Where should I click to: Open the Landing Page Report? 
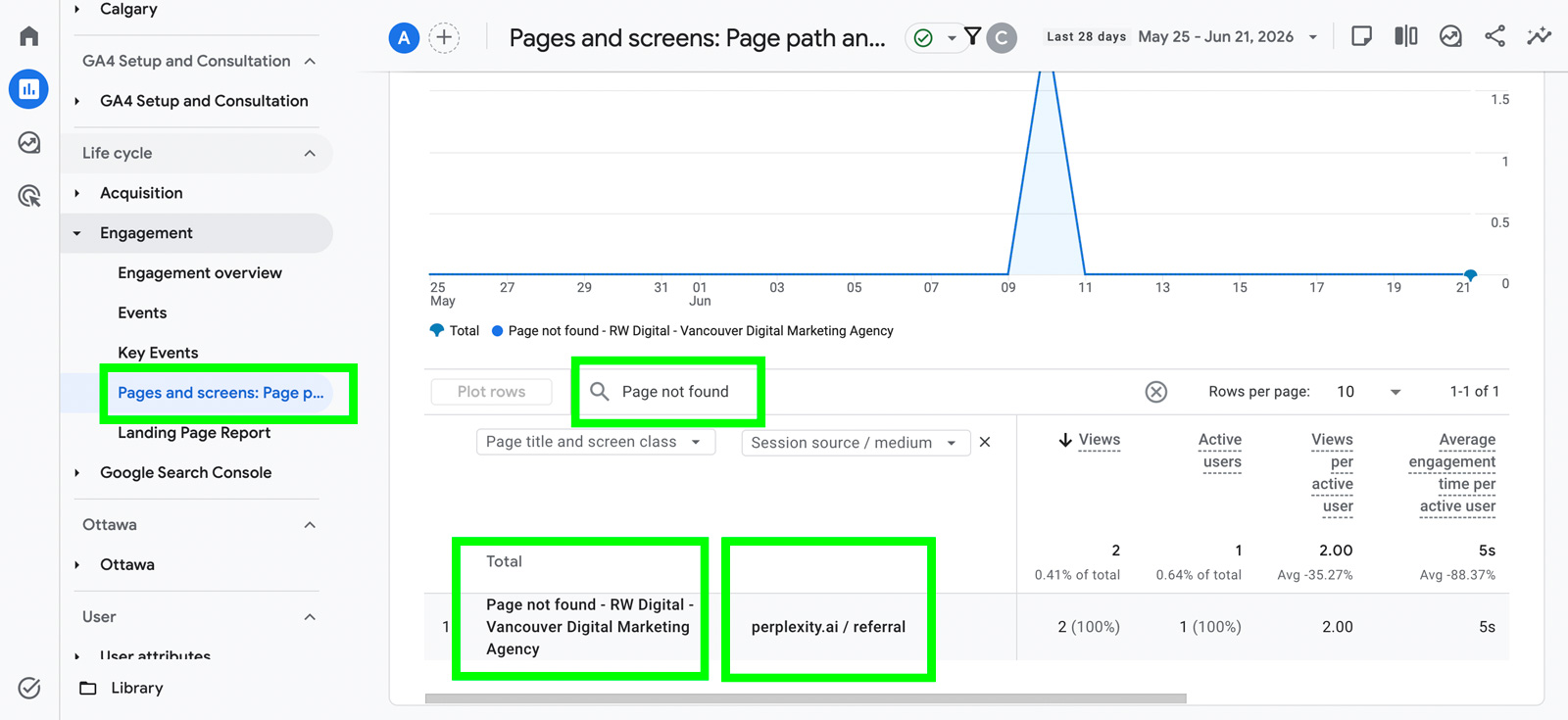click(x=194, y=433)
